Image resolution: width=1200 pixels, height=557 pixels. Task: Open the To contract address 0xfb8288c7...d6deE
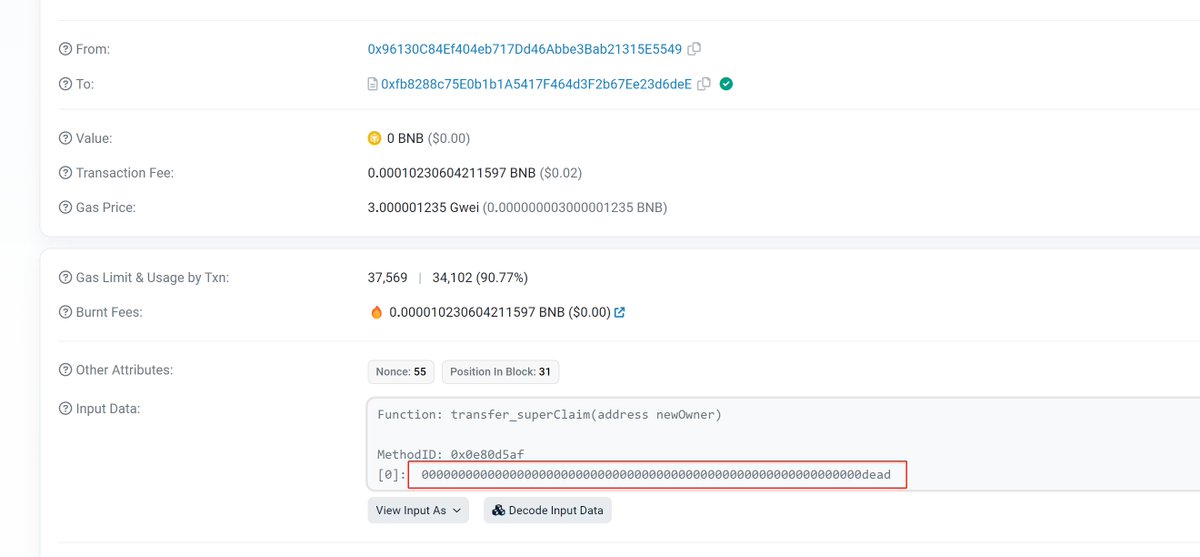(x=536, y=84)
